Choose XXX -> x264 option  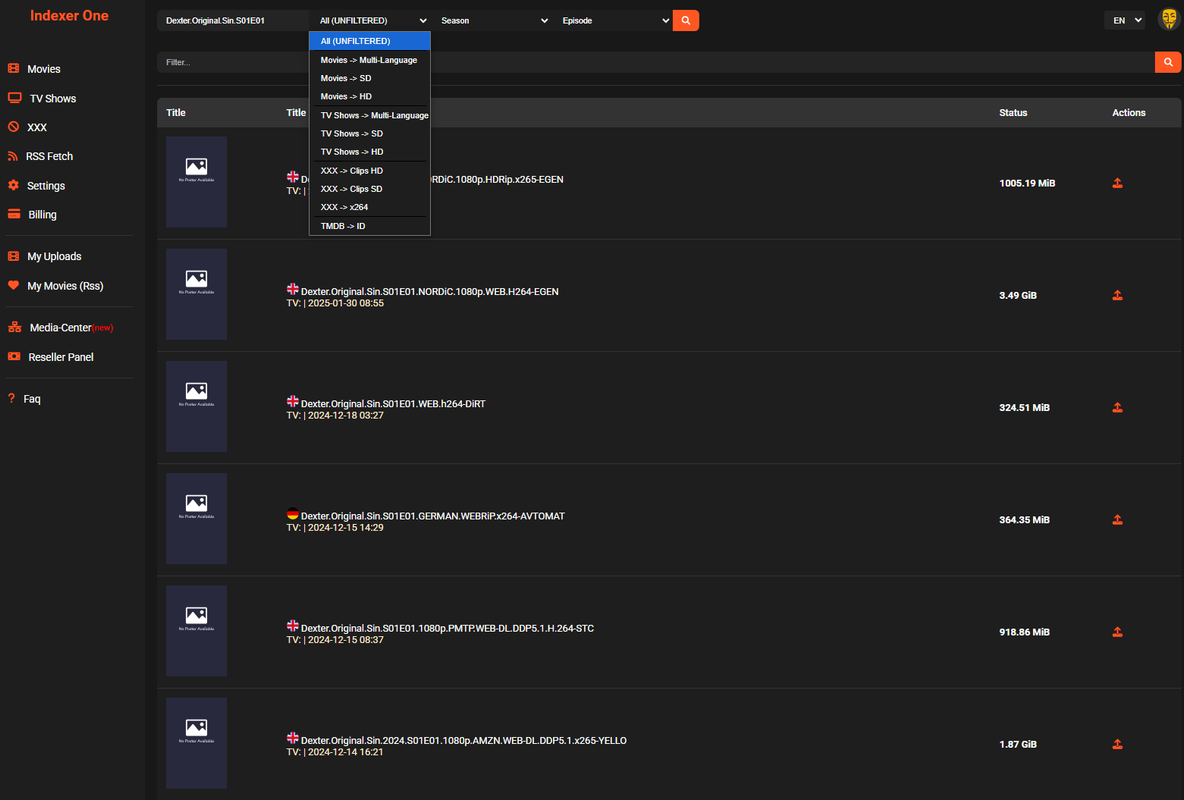[x=370, y=206]
